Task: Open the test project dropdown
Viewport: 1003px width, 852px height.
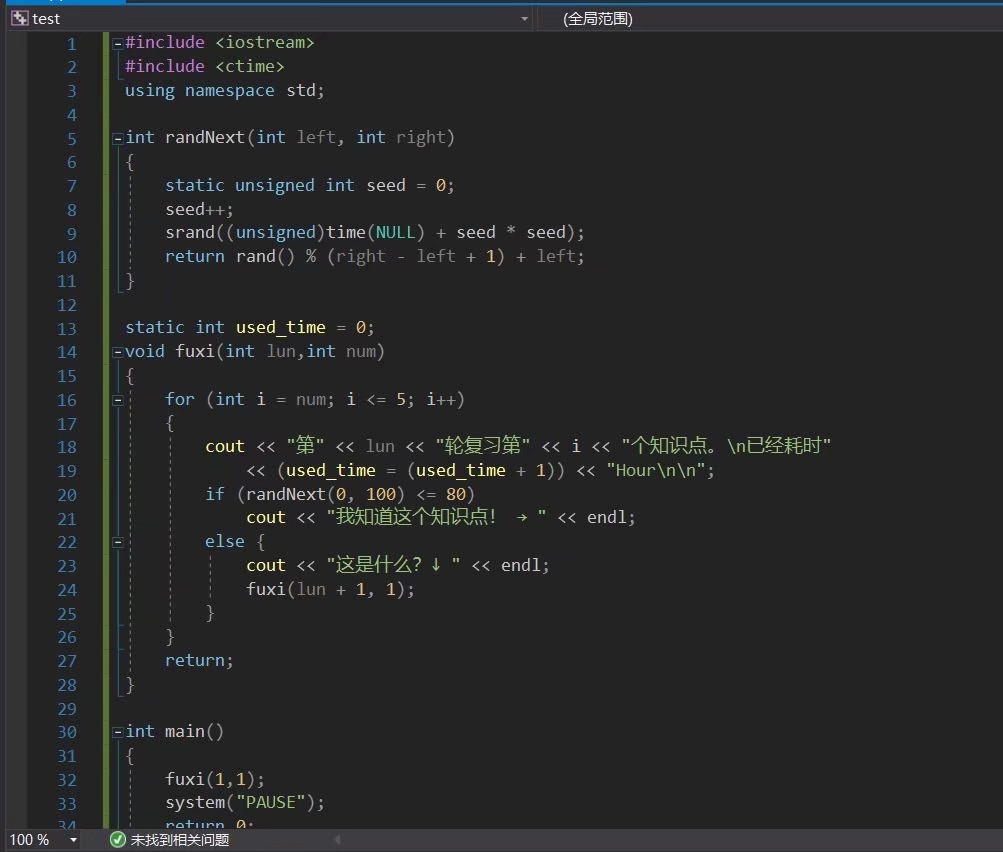Action: (525, 19)
